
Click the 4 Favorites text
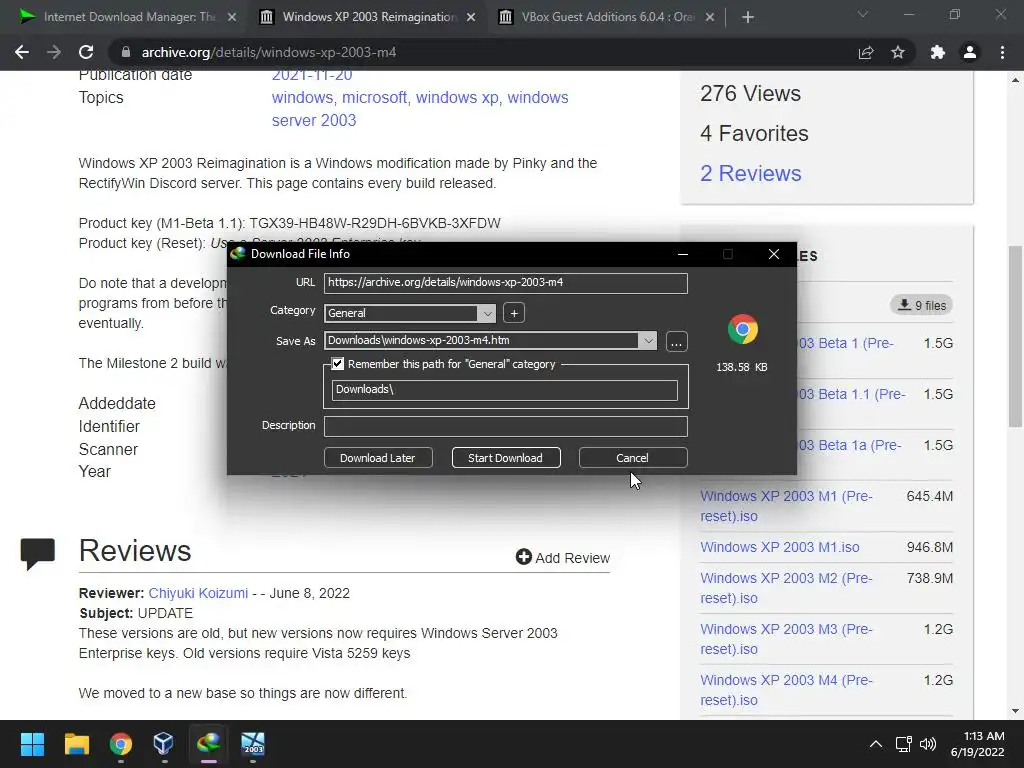[x=754, y=133]
